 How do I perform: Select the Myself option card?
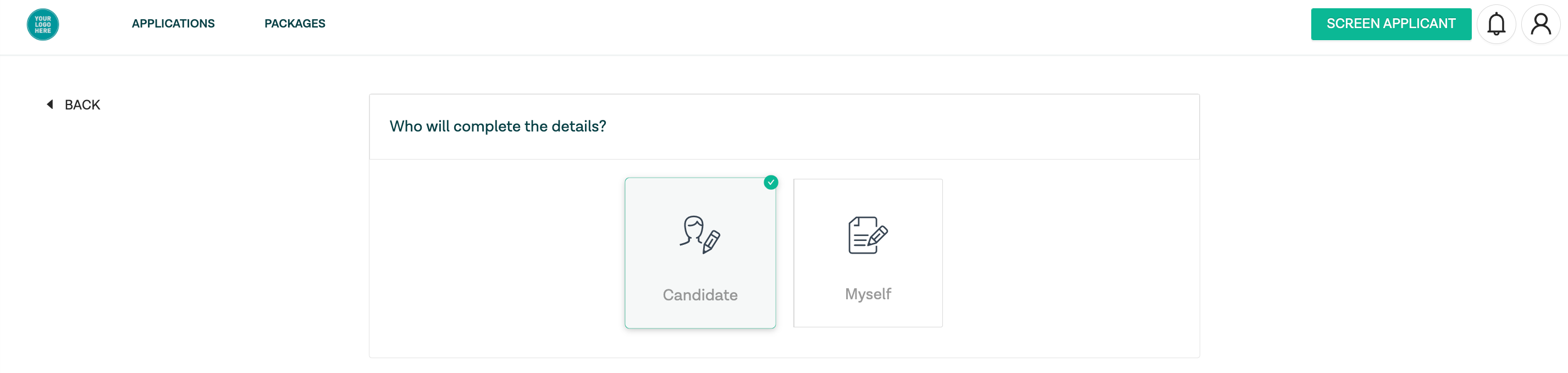868,253
